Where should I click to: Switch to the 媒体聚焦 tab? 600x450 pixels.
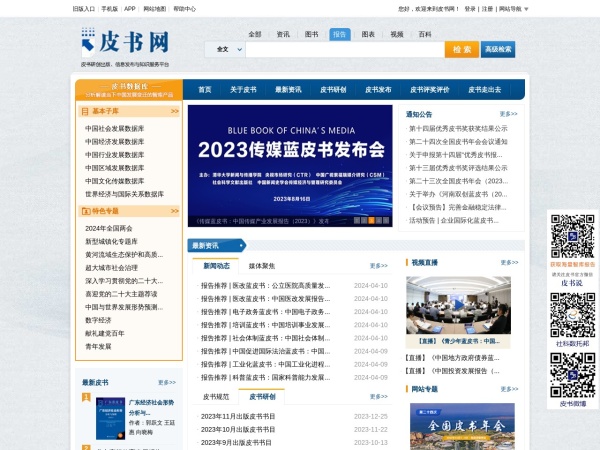pyautogui.click(x=262, y=266)
